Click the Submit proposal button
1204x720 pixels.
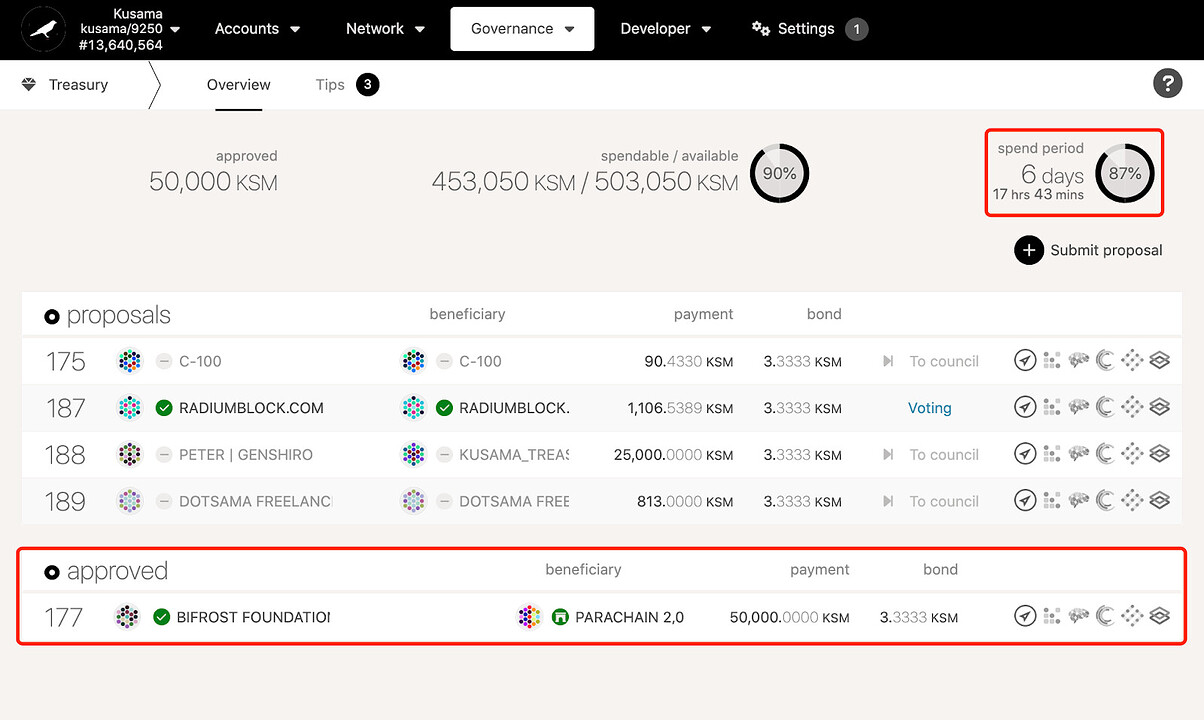tap(1088, 250)
